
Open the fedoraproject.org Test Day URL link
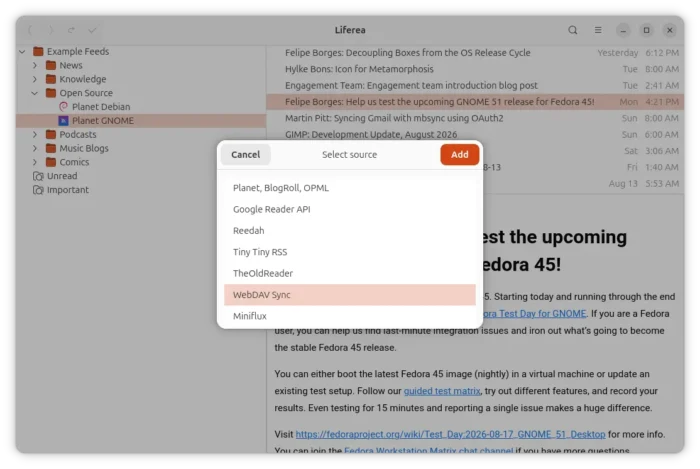[x=450, y=434]
